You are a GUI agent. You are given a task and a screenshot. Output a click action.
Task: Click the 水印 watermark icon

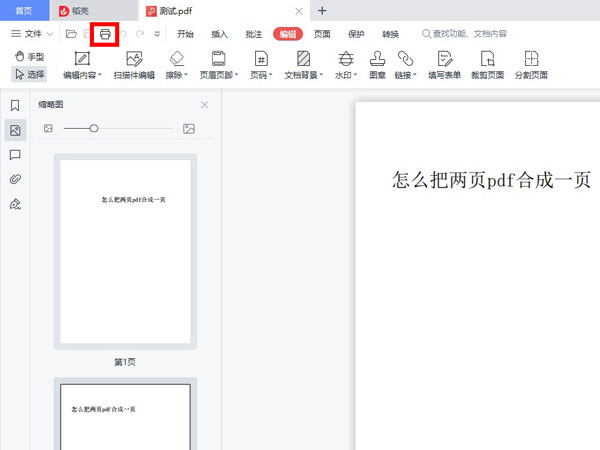[346, 59]
